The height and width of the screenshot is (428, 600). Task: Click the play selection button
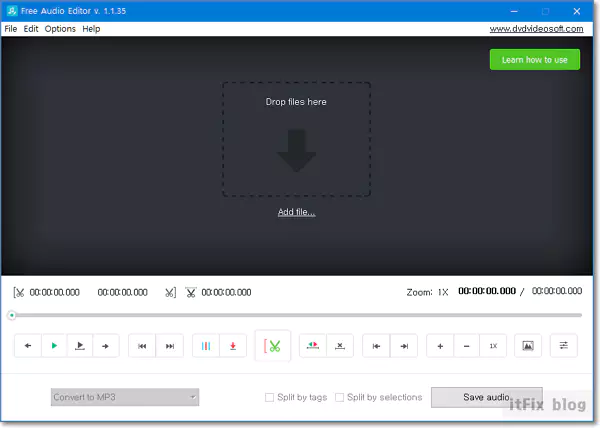click(80, 346)
